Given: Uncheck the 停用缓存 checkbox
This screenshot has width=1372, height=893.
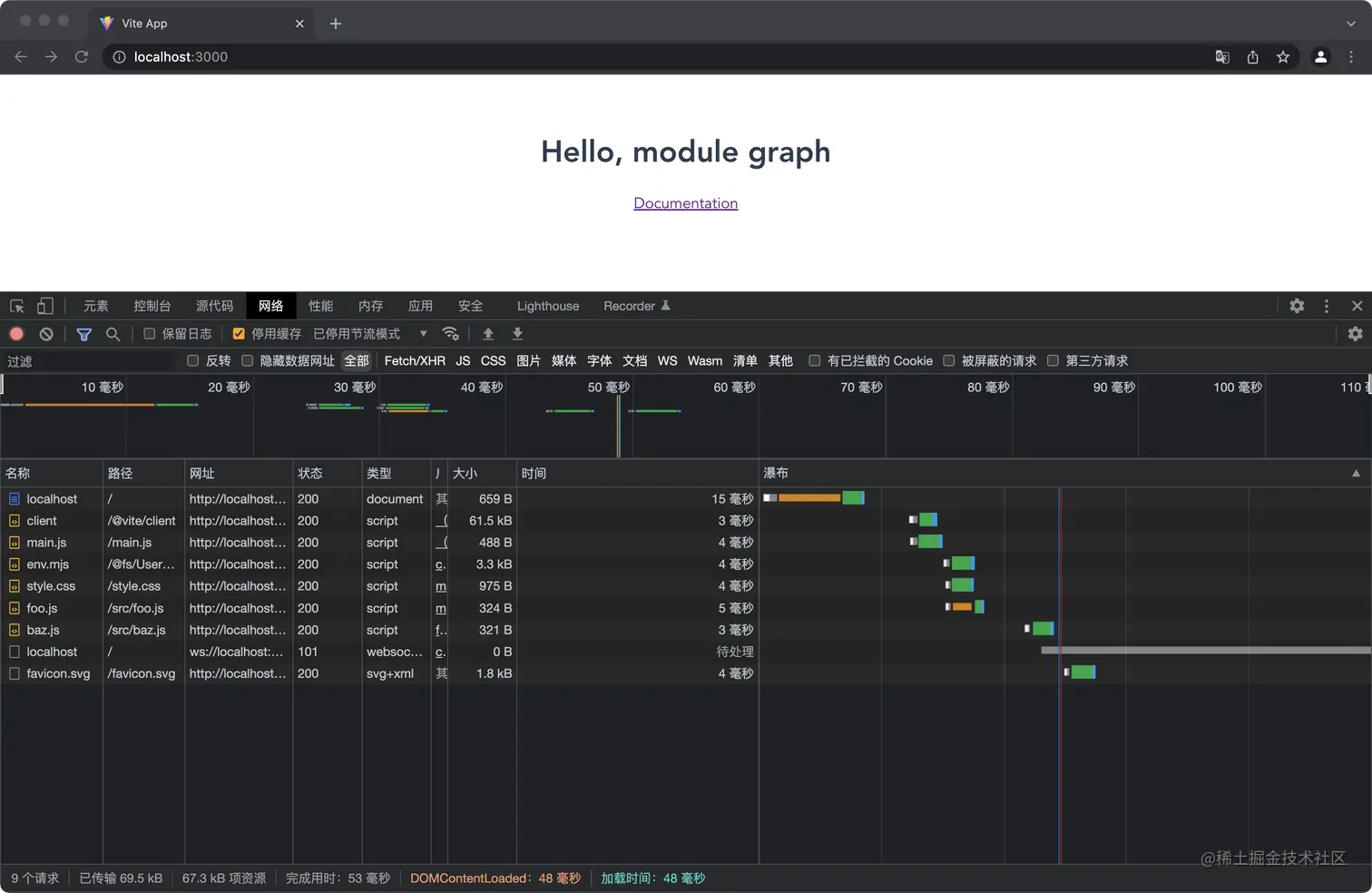Looking at the screenshot, I should pyautogui.click(x=239, y=334).
